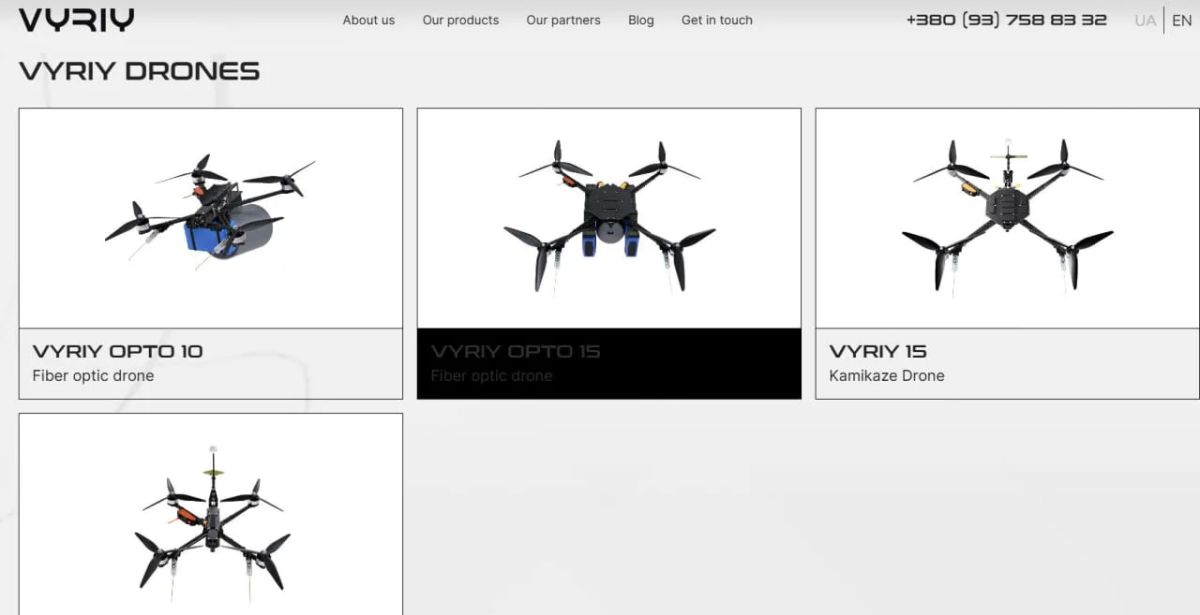Open the Blog menu item
Screen dimensions: 1200x615
pyautogui.click(x=641, y=20)
